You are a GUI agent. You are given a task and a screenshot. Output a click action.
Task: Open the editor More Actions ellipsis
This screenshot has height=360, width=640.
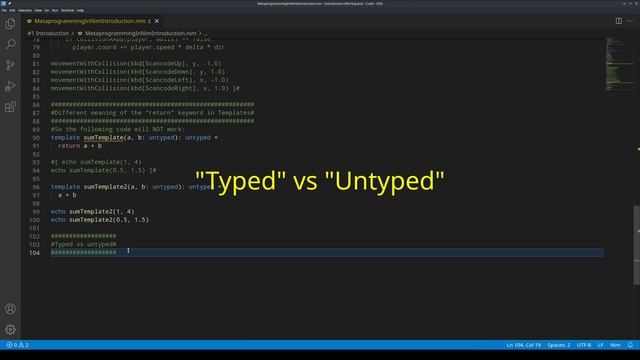click(630, 21)
